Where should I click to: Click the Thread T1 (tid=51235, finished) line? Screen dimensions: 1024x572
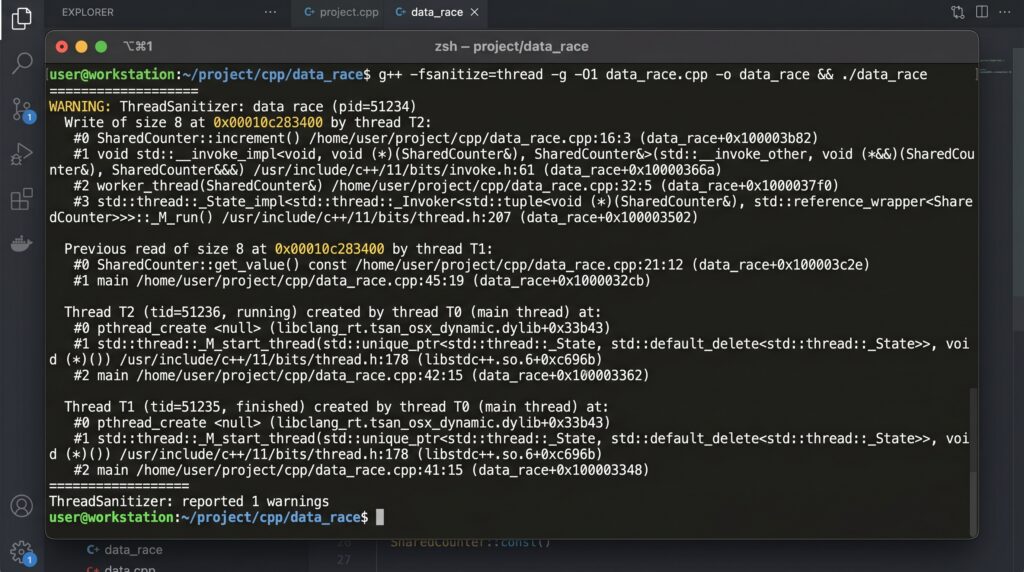[336, 407]
